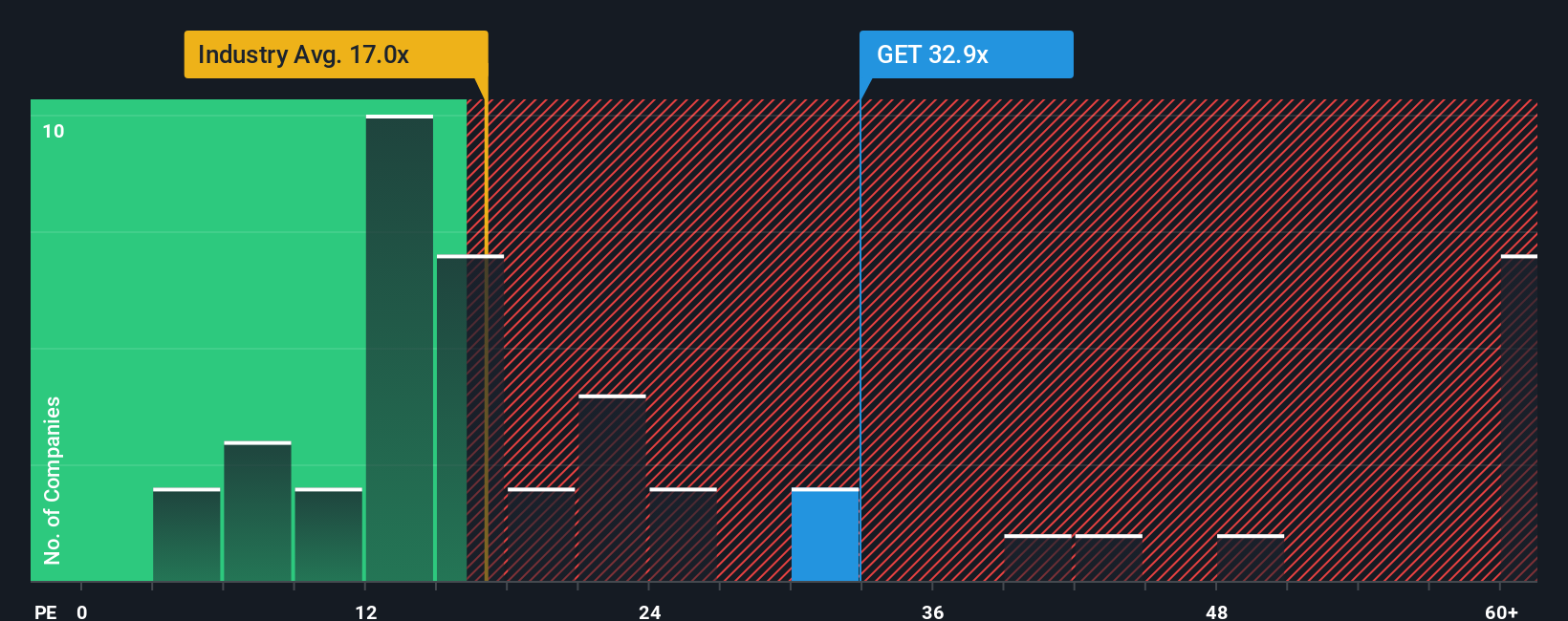The width and height of the screenshot is (1568, 621).
Task: Click the leftmost short green bar
Action: click(186, 535)
